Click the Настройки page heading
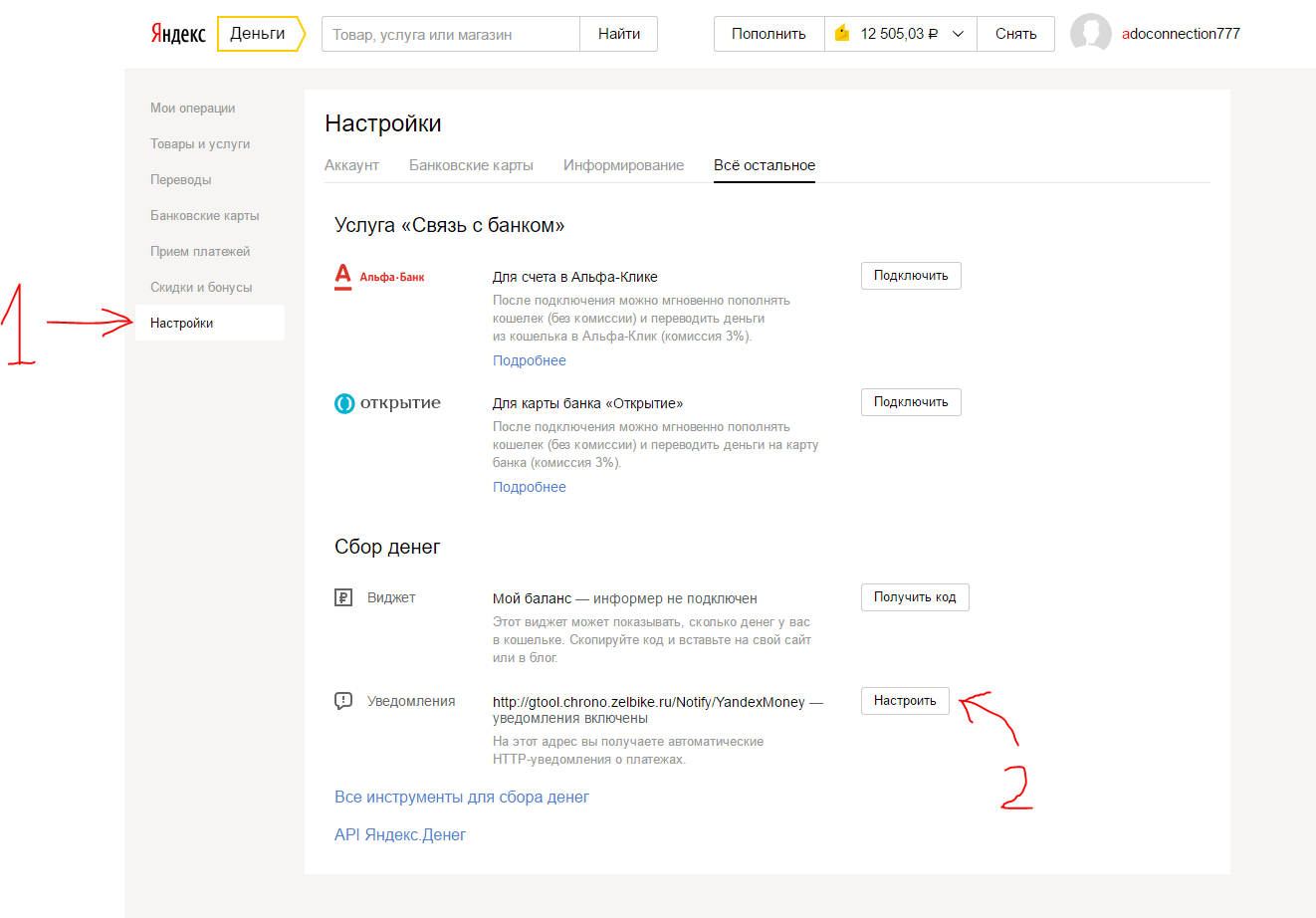1316x918 pixels. (383, 123)
